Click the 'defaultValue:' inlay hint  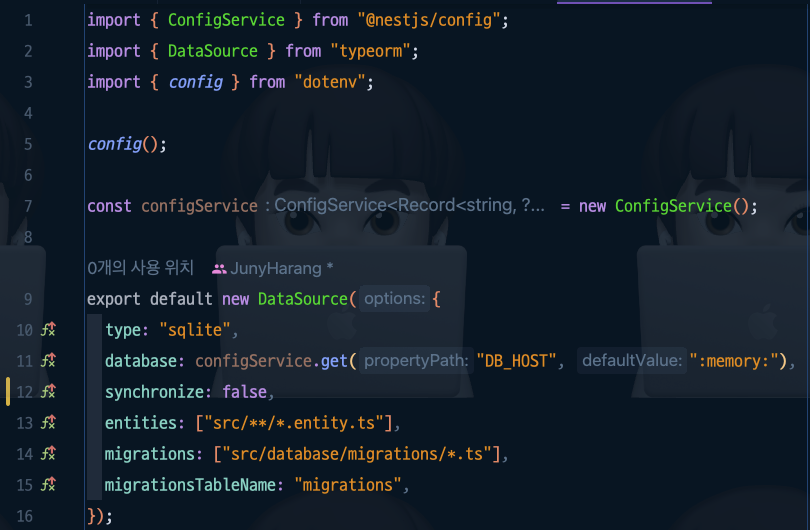pos(632,361)
